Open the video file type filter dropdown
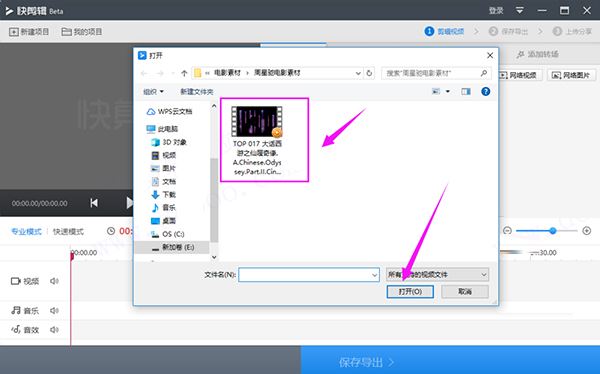The height and width of the screenshot is (374, 600). (437, 274)
